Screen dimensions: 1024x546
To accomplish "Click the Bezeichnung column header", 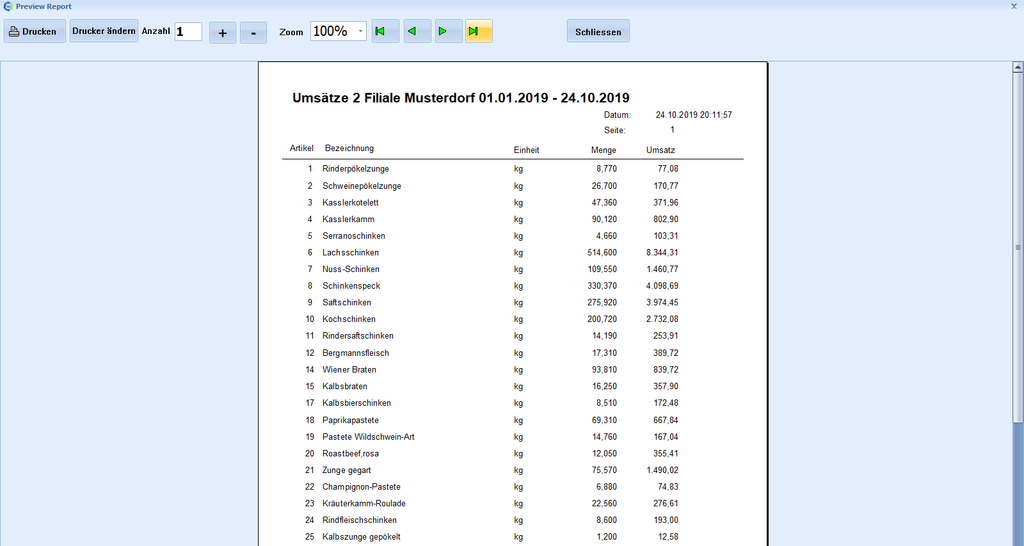I will pos(349,148).
